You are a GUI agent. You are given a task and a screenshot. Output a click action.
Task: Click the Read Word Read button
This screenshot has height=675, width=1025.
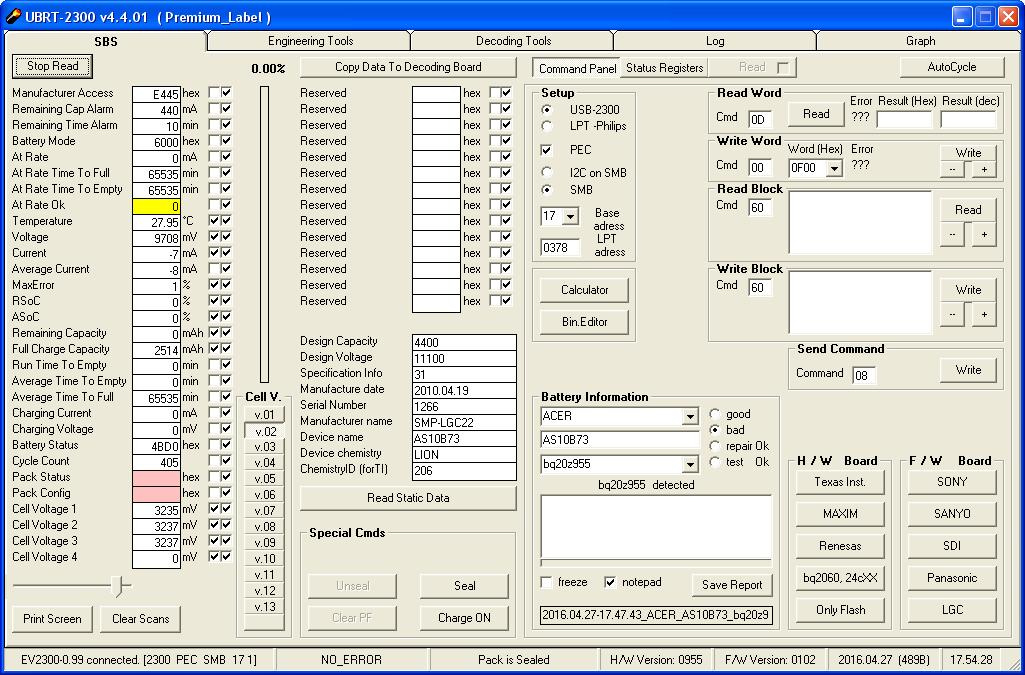(x=816, y=114)
